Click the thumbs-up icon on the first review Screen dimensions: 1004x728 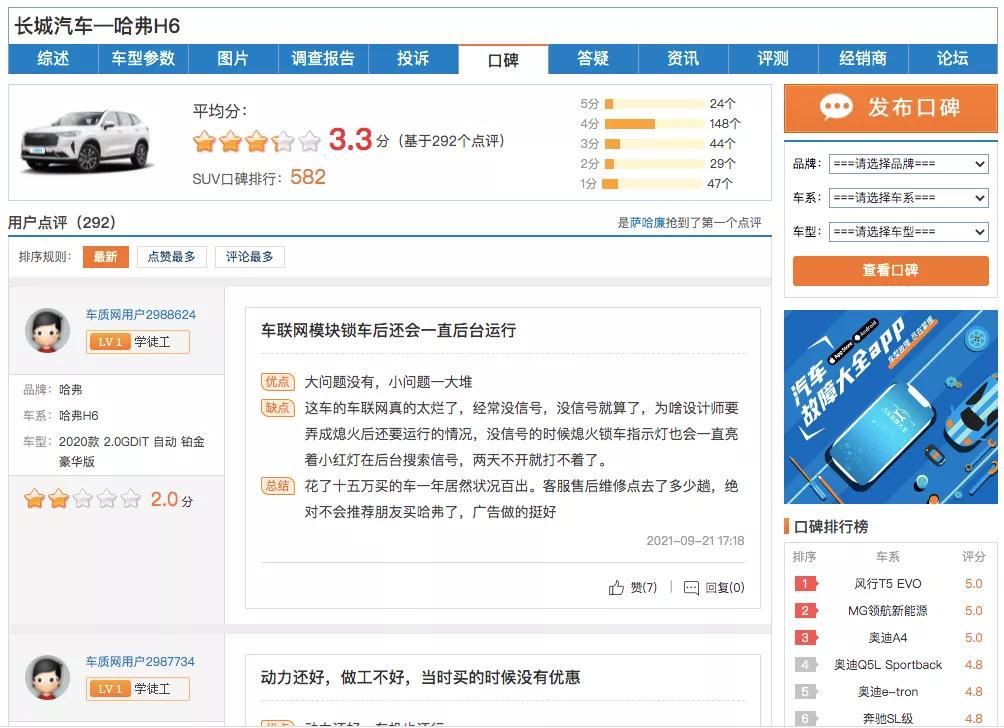[x=618, y=588]
